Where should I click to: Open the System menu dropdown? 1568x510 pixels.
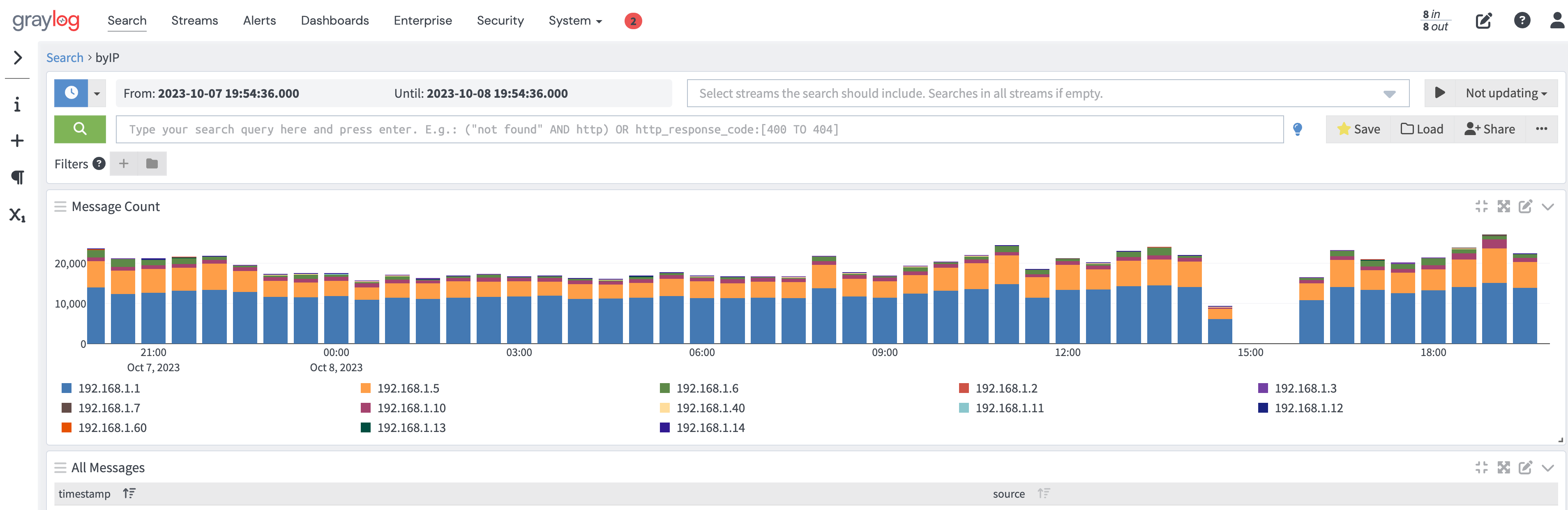574,21
